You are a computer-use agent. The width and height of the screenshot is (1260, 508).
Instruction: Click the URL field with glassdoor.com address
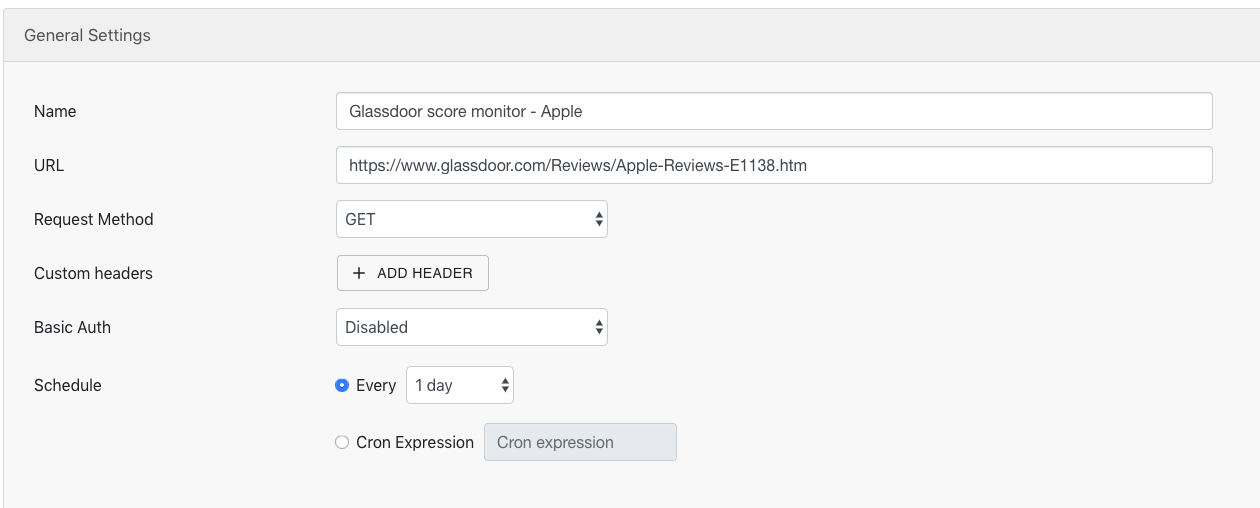tap(774, 165)
